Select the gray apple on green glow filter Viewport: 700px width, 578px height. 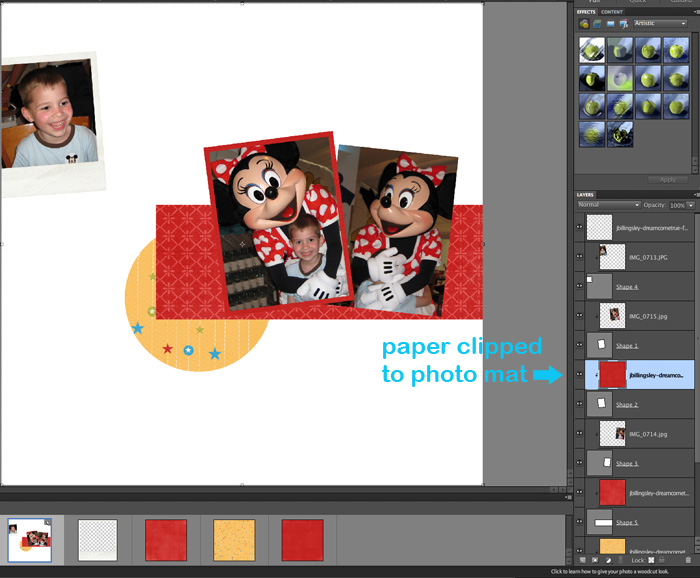(x=620, y=78)
